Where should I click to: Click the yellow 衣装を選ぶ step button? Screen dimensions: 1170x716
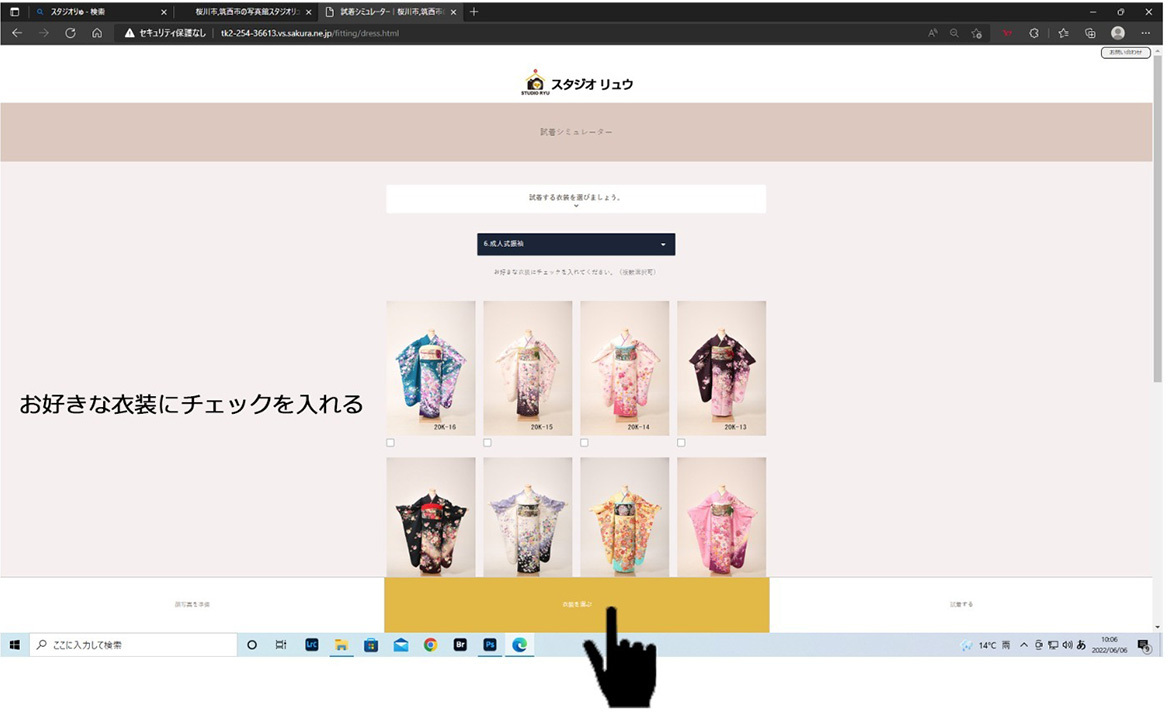[577, 605]
